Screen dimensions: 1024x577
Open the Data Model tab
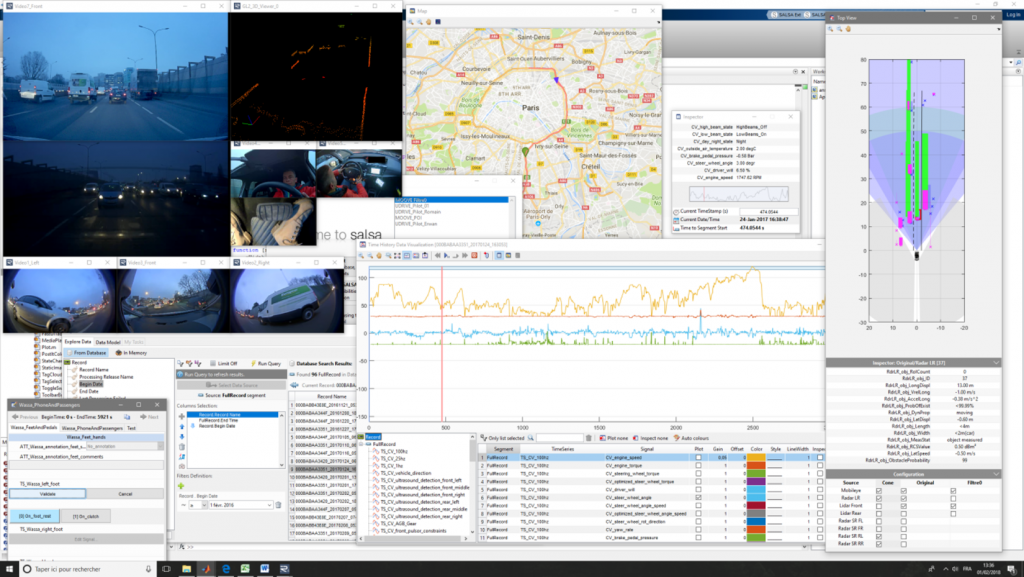108,341
